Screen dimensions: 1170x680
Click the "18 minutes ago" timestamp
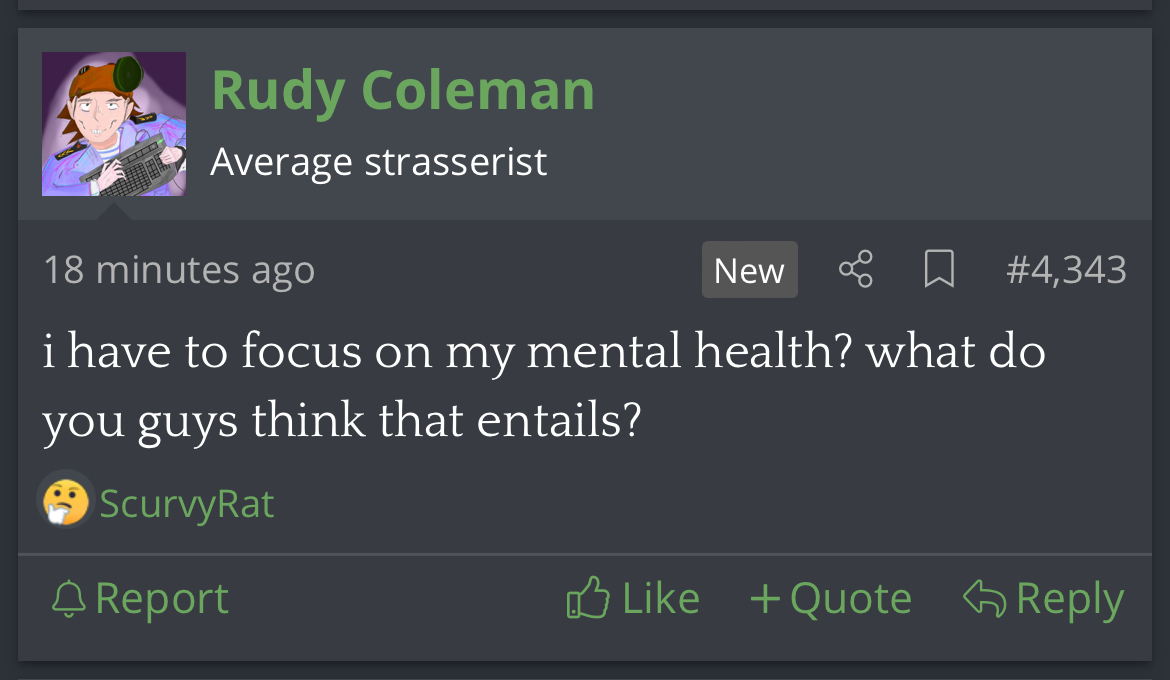pos(179,270)
